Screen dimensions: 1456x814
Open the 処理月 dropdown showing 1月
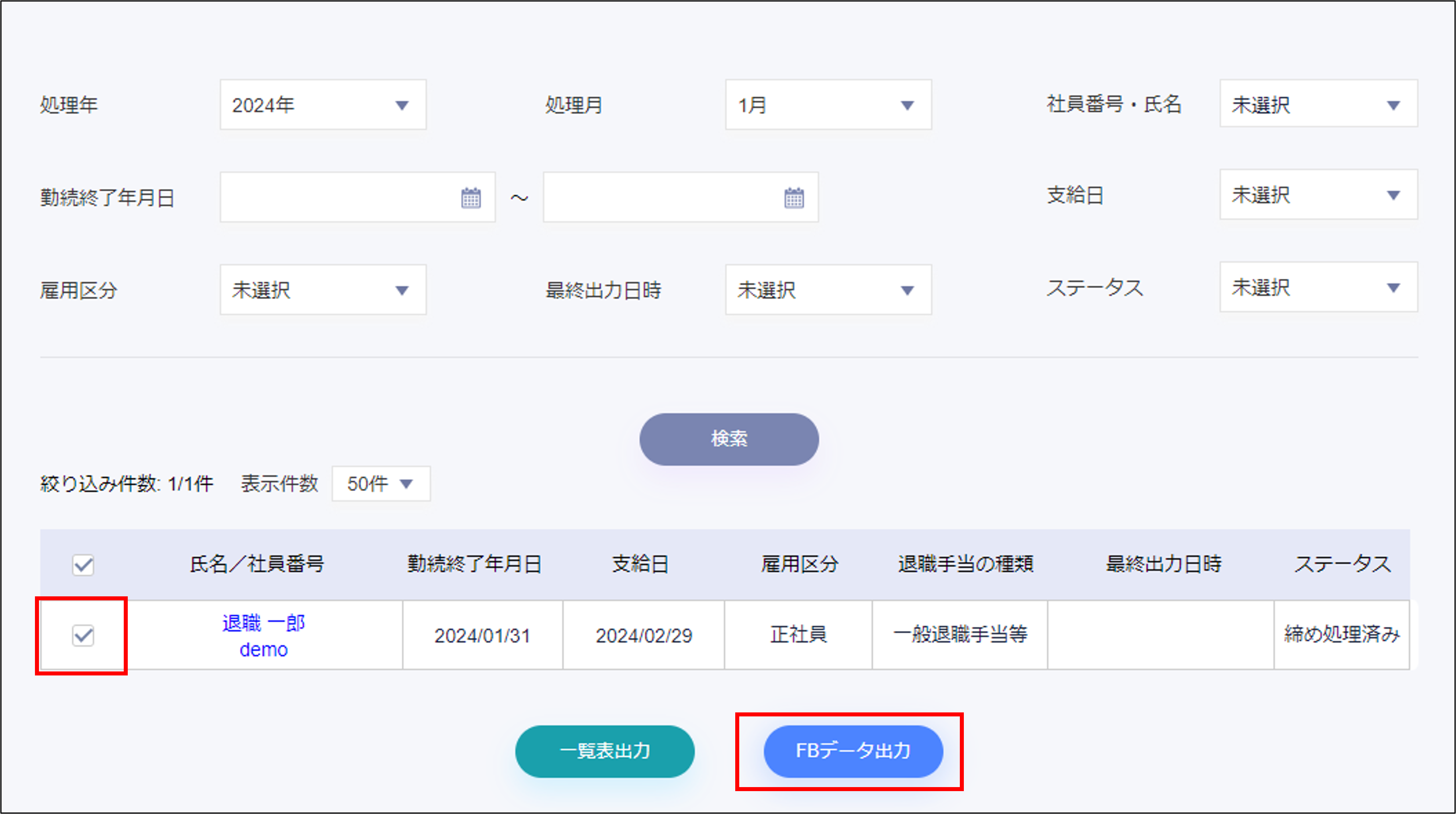[828, 104]
